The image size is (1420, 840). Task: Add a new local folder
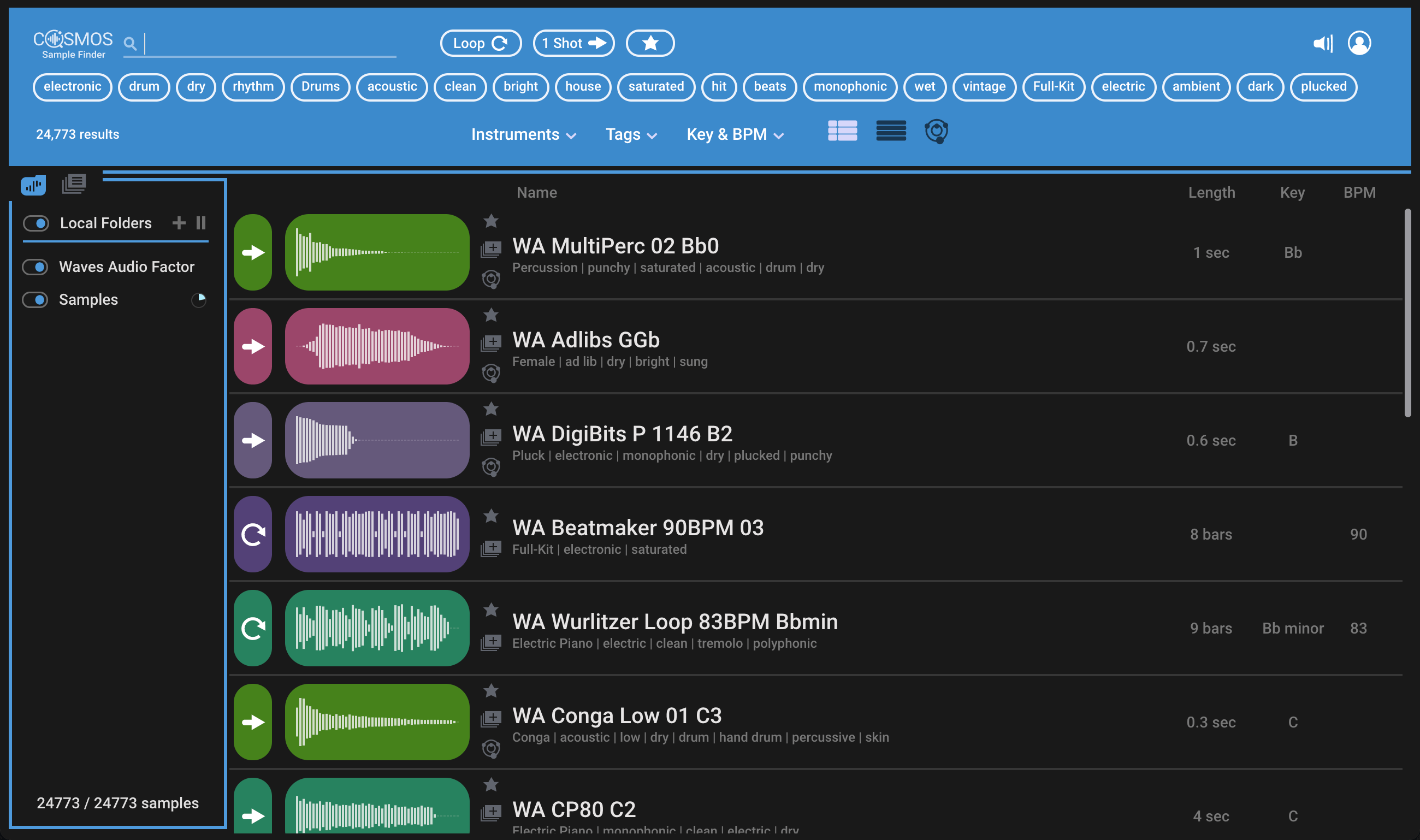click(179, 223)
